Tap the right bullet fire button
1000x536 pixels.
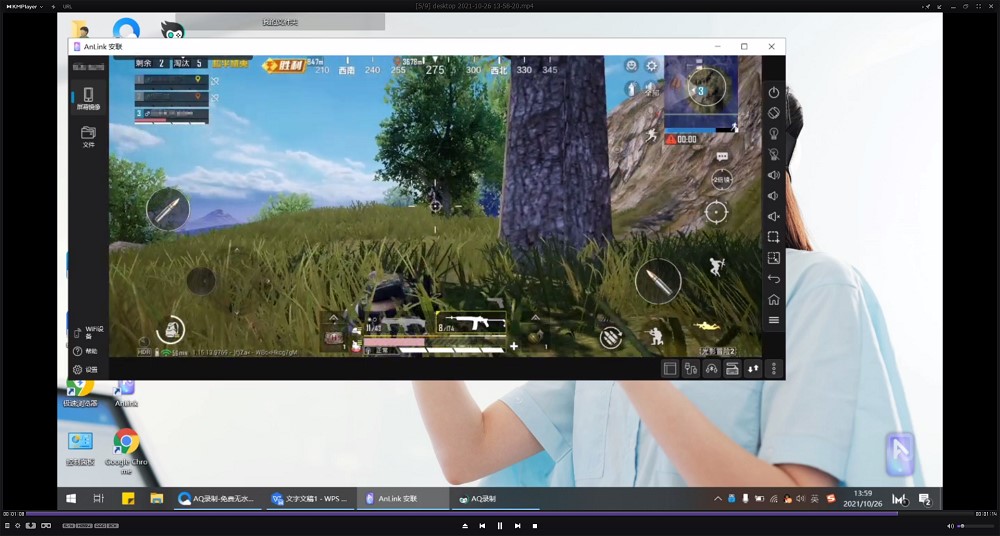coord(658,281)
